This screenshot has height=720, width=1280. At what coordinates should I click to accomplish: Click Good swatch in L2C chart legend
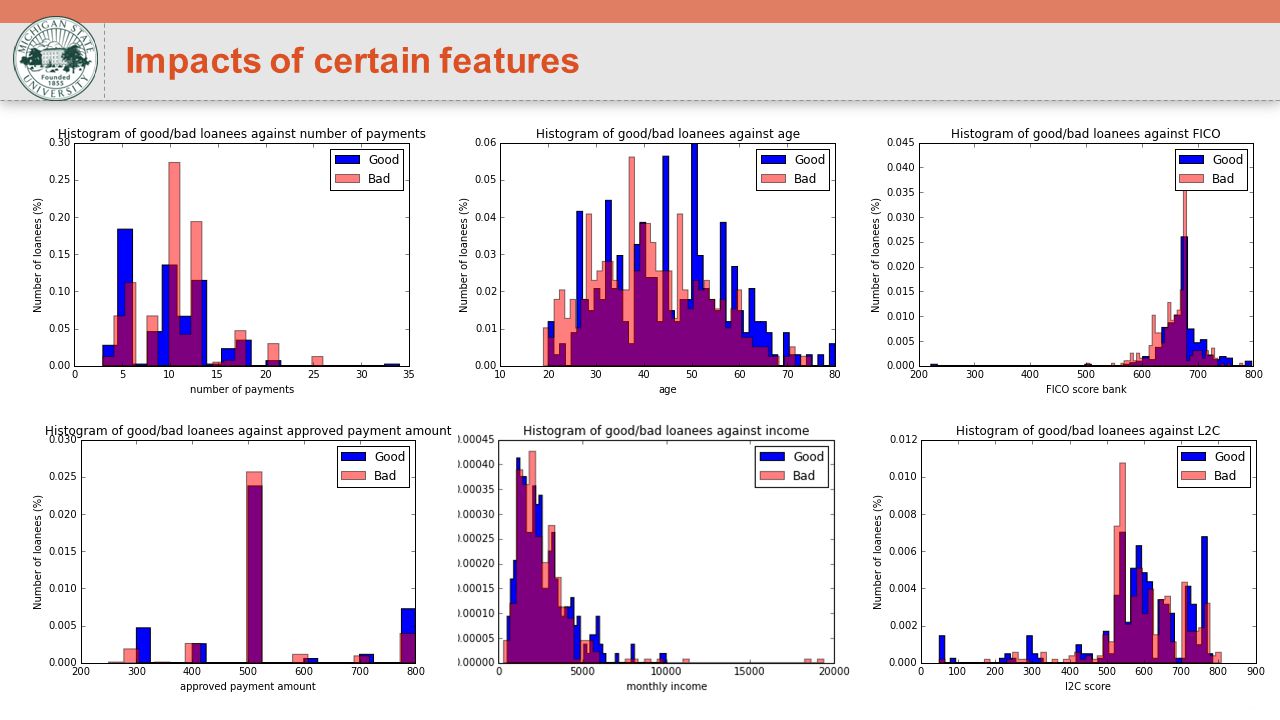(1195, 457)
